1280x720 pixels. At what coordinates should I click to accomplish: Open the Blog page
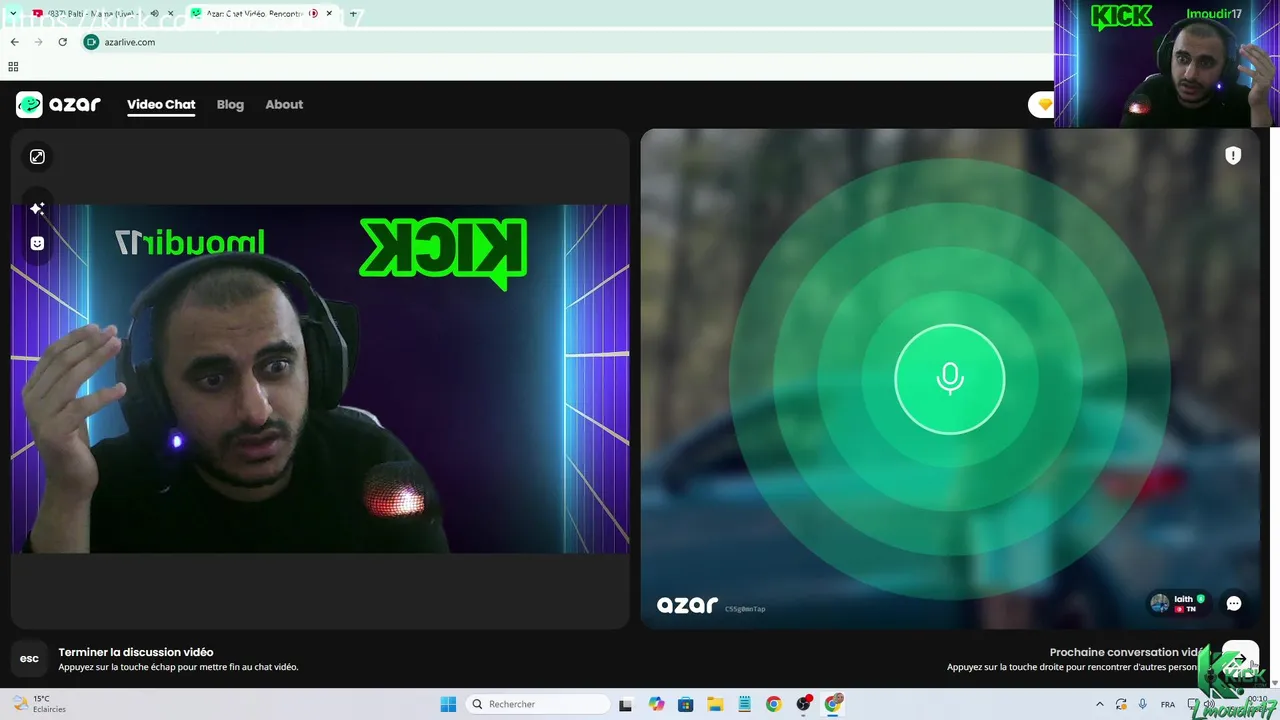point(230,104)
